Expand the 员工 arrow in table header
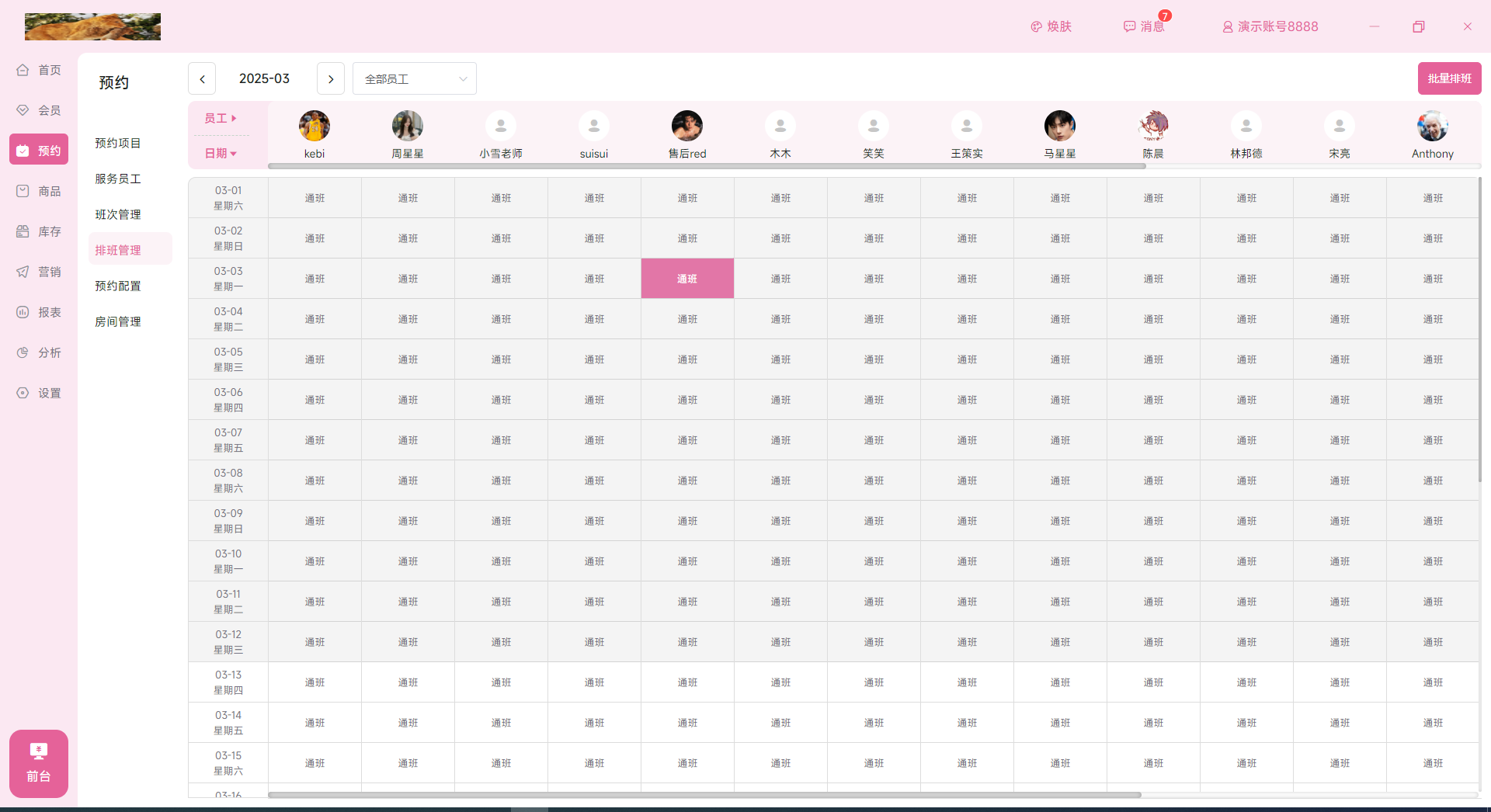1491x812 pixels. tap(234, 118)
